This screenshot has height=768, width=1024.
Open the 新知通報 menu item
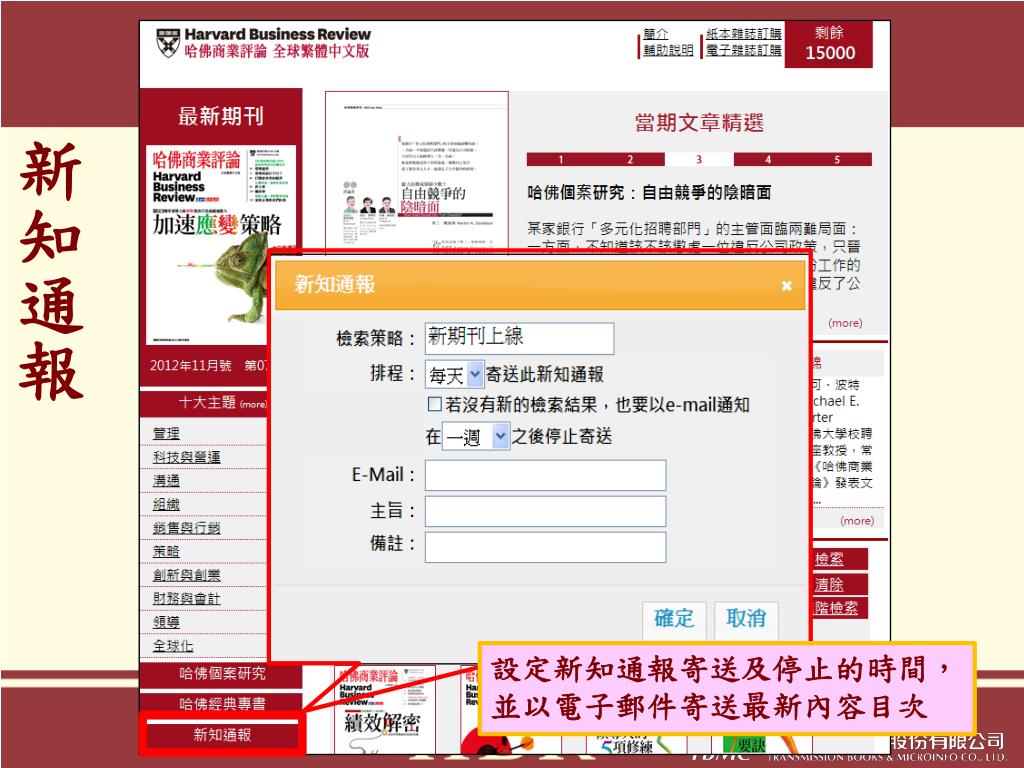(x=221, y=735)
